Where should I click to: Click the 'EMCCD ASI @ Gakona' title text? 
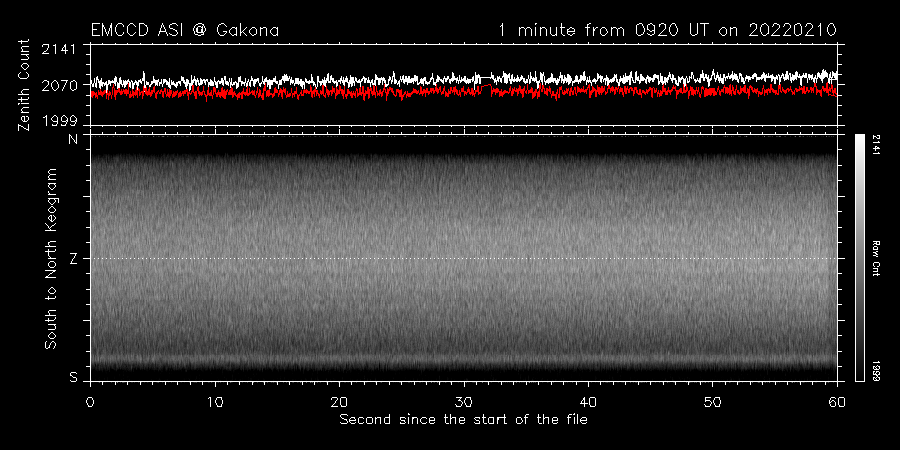tap(185, 30)
